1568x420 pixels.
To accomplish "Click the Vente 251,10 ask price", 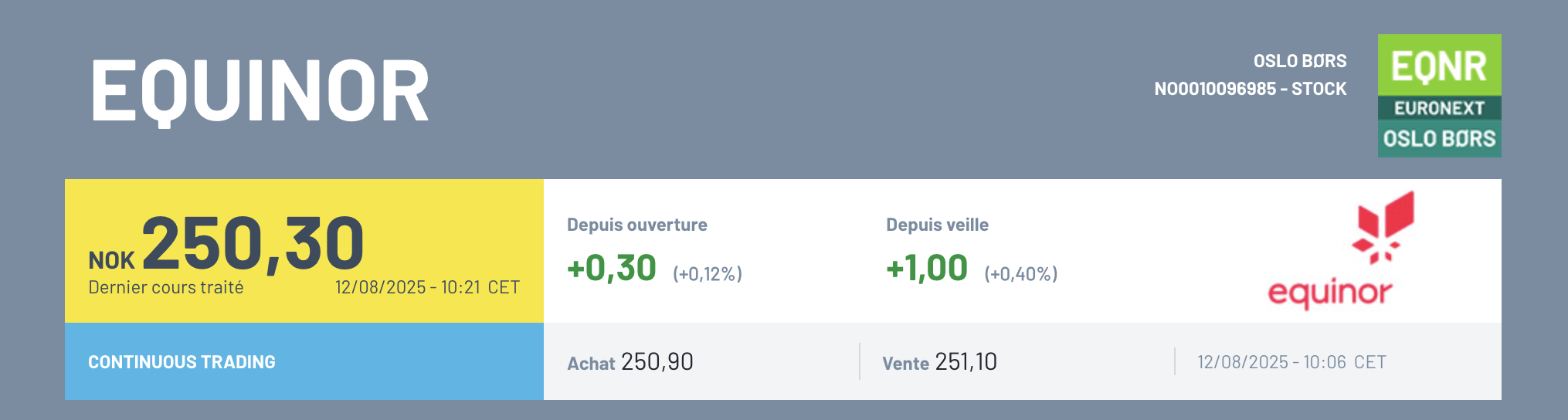I will point(940,362).
